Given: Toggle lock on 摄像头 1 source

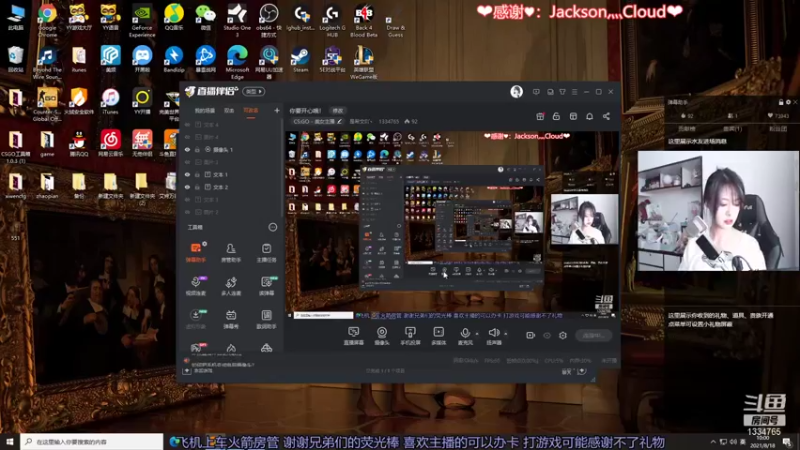Looking at the screenshot, I should (197, 149).
